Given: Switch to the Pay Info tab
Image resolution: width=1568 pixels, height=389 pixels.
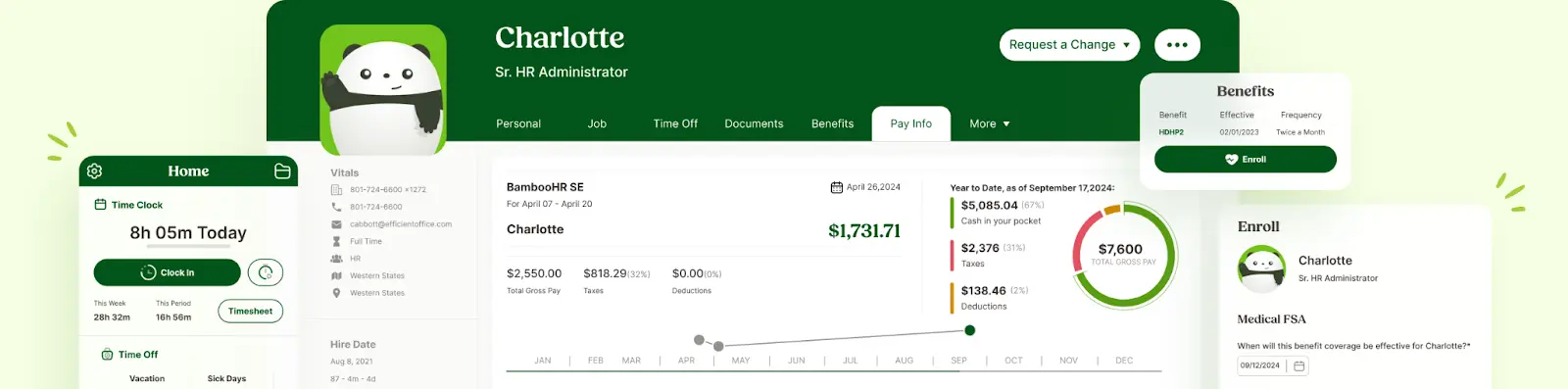Looking at the screenshot, I should [911, 124].
